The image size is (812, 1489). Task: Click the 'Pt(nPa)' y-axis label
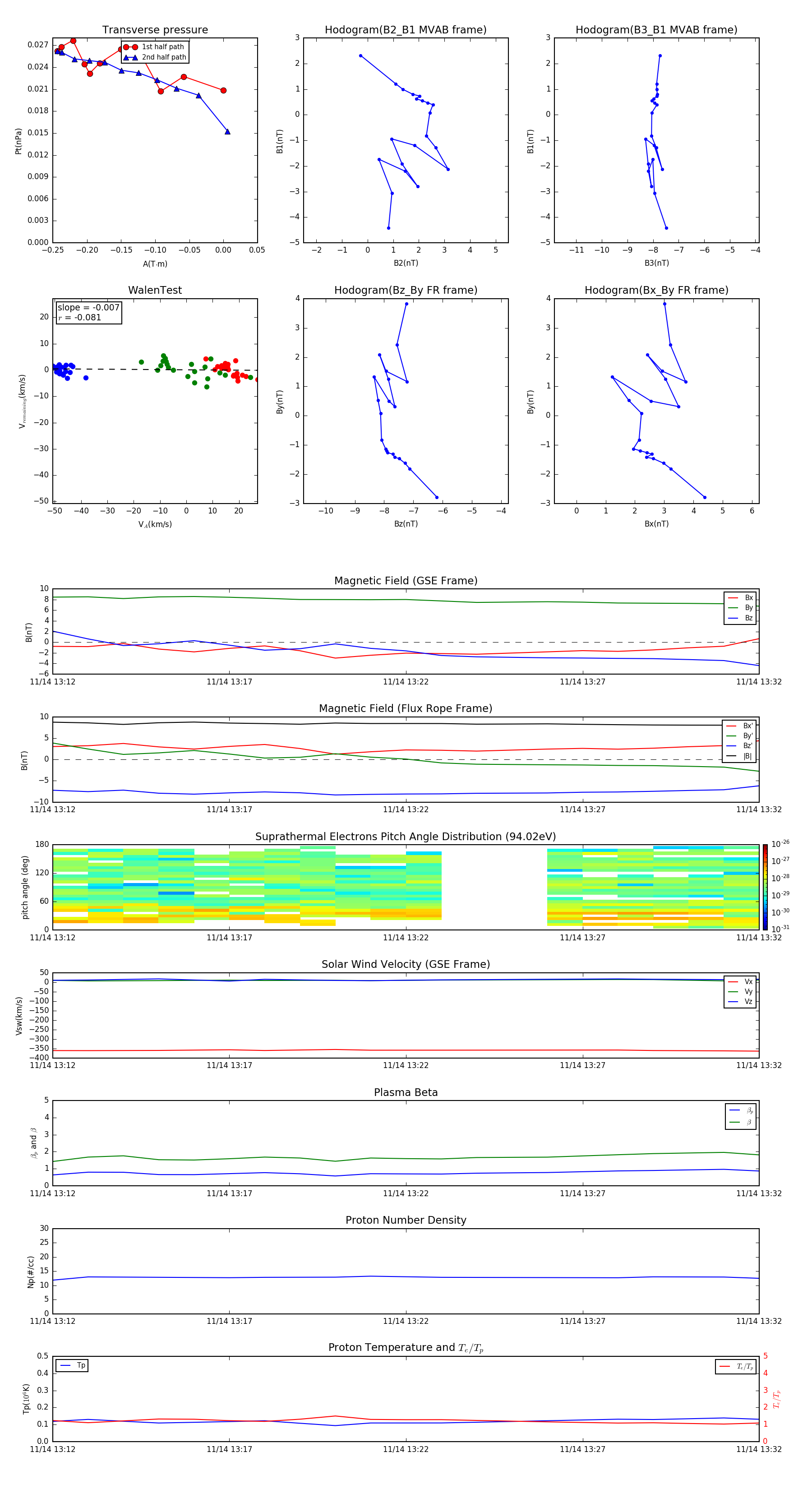[18, 141]
